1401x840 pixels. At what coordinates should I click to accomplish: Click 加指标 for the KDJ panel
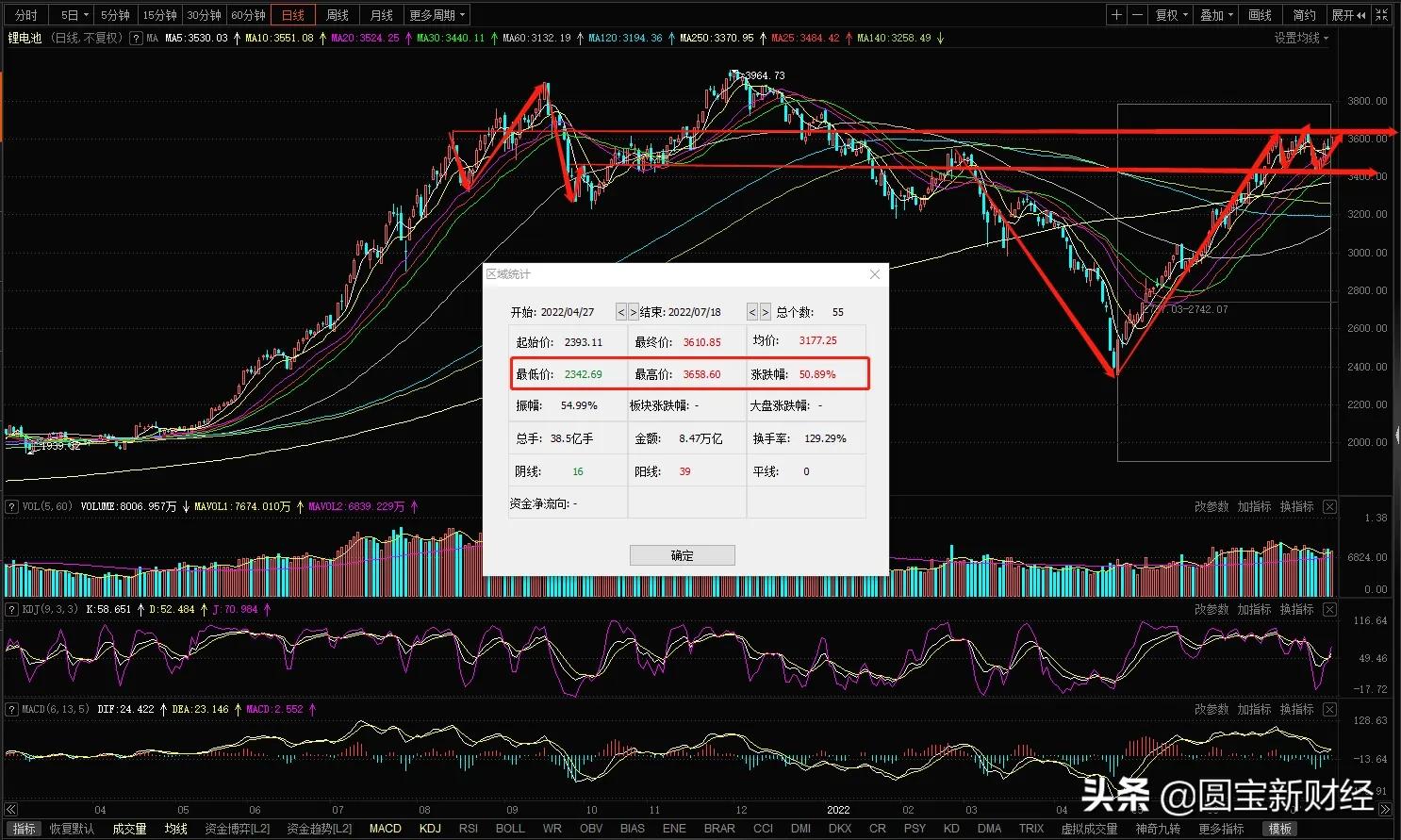coord(1254,610)
